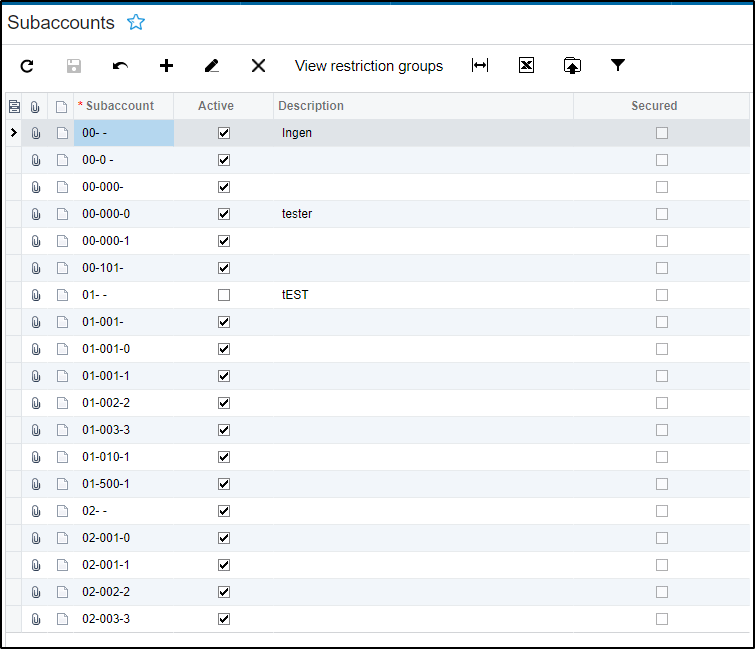The image size is (755, 649).
Task: Uncheck Active for subaccount 00-000-0
Action: (x=224, y=214)
